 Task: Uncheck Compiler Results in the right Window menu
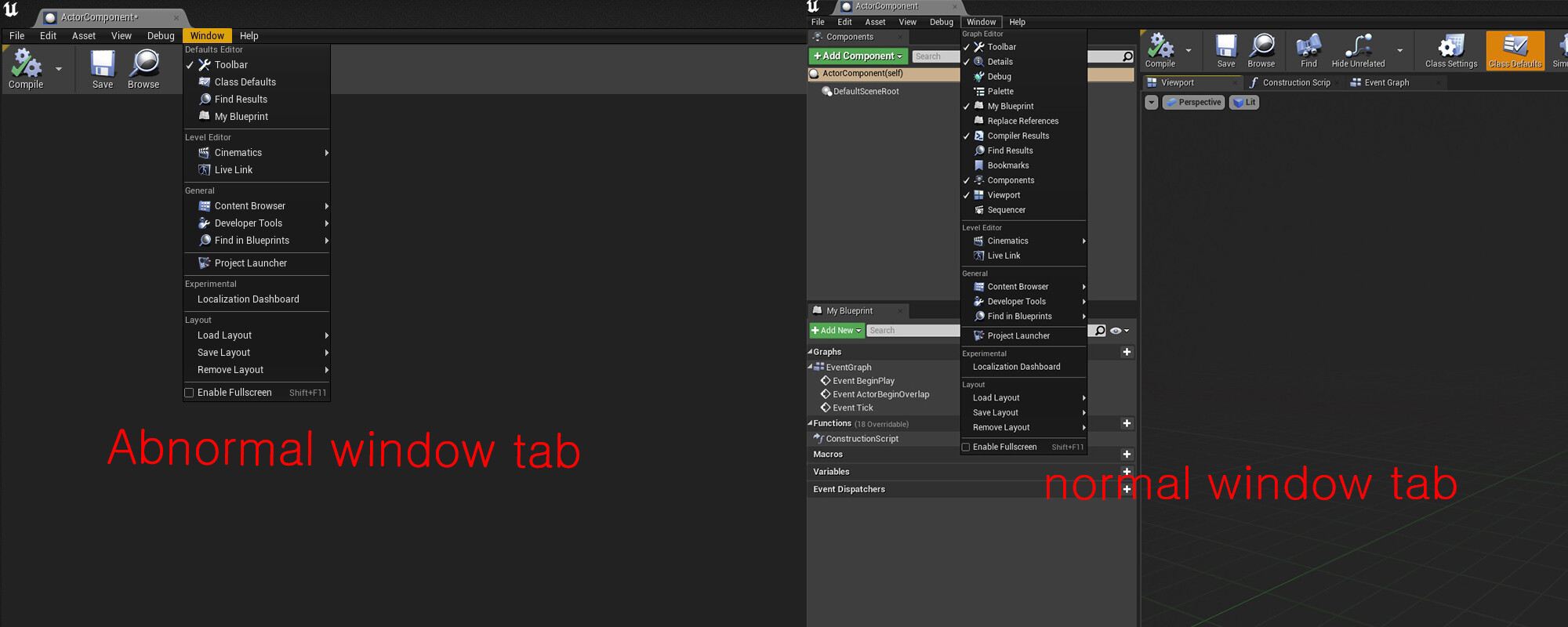[x=1024, y=136]
